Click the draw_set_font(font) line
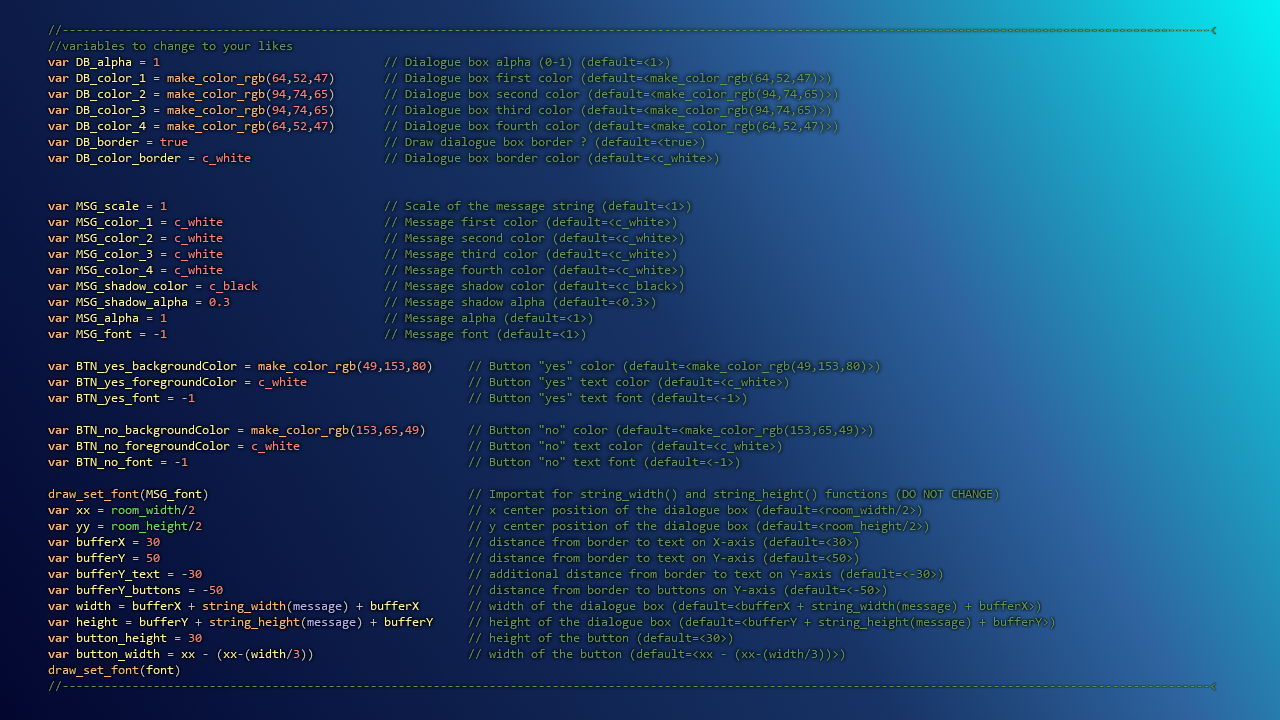This screenshot has height=720, width=1280. pos(113,670)
